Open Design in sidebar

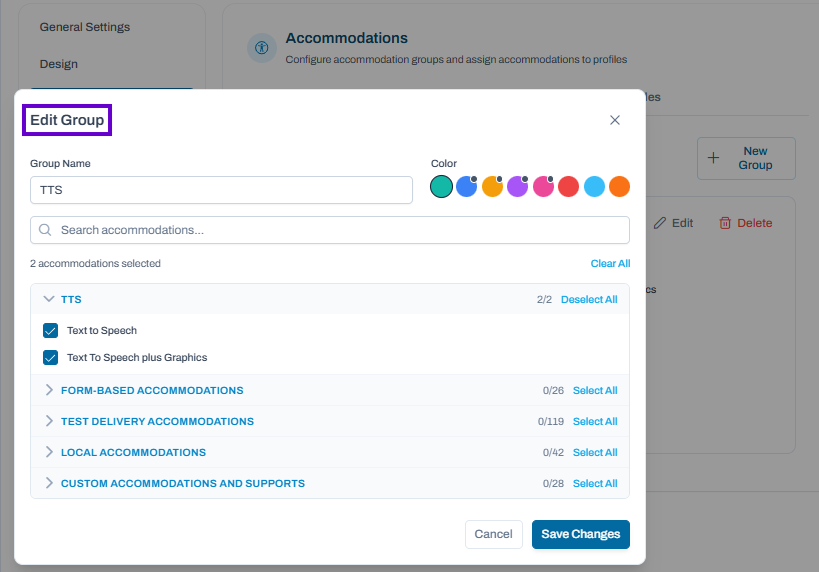[x=58, y=64]
